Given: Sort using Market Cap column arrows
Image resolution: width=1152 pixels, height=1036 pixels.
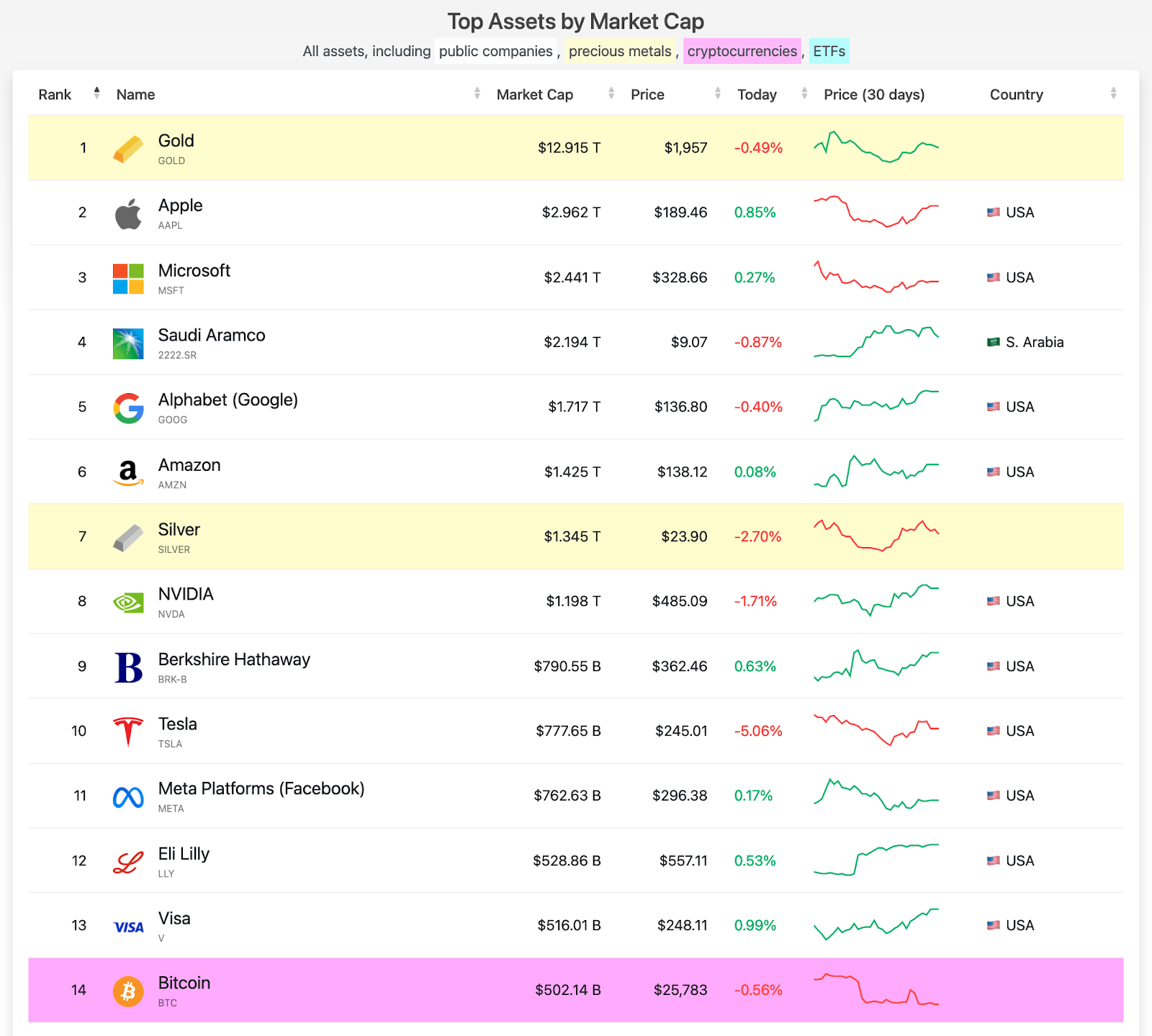Looking at the screenshot, I should (611, 93).
